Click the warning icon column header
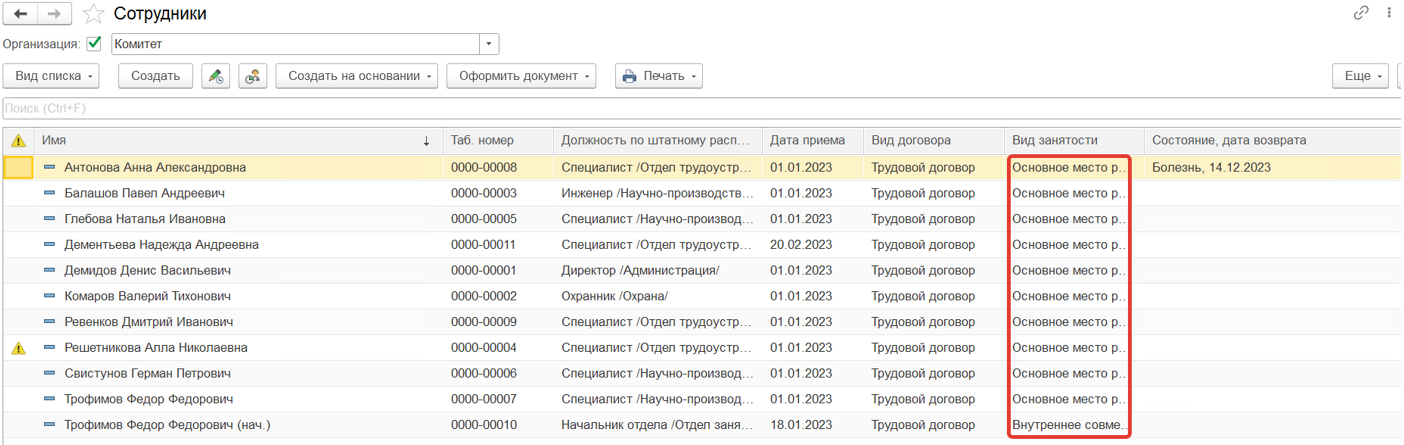The width and height of the screenshot is (1404, 445). click(18, 141)
